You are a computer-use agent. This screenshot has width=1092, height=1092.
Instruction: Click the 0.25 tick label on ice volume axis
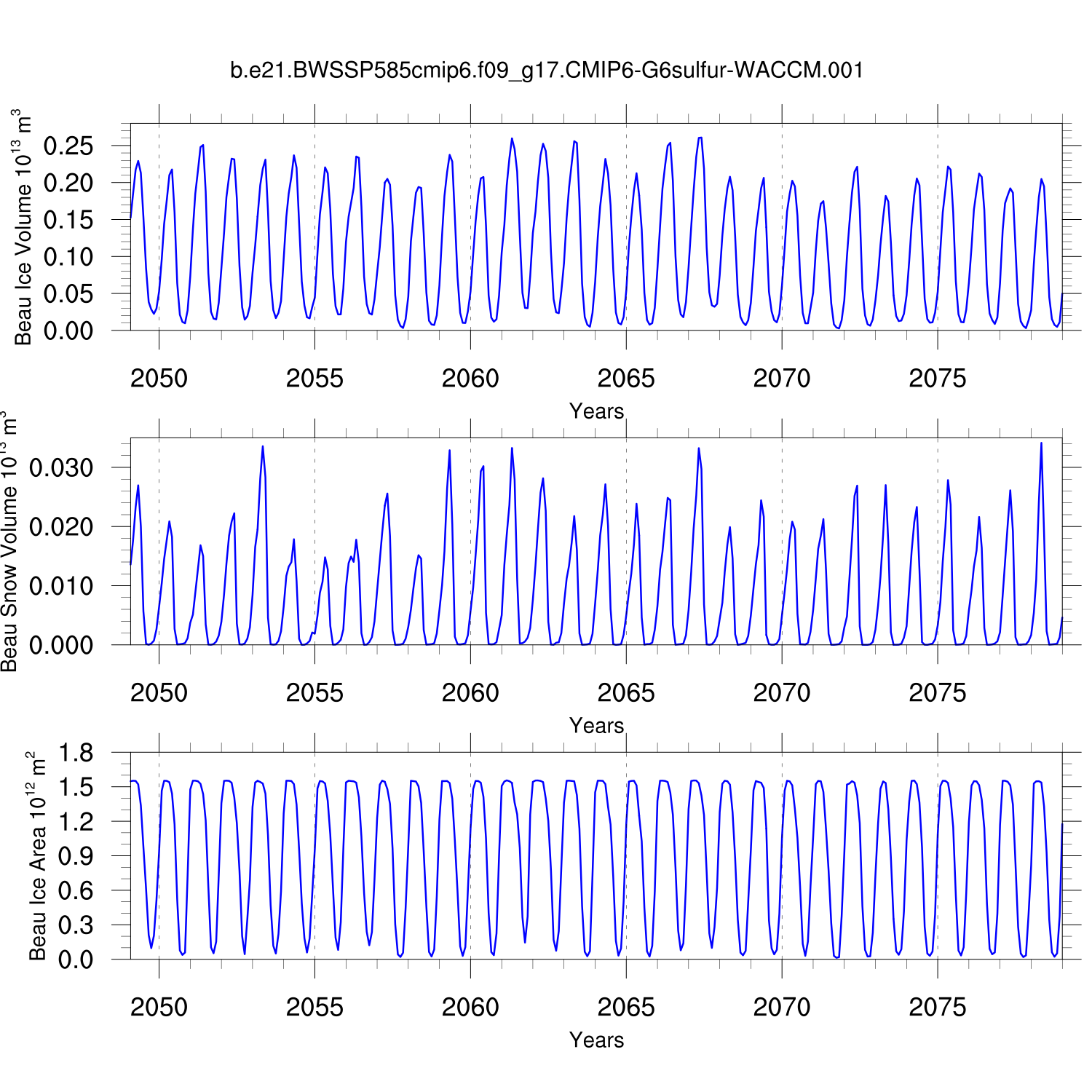point(68,146)
